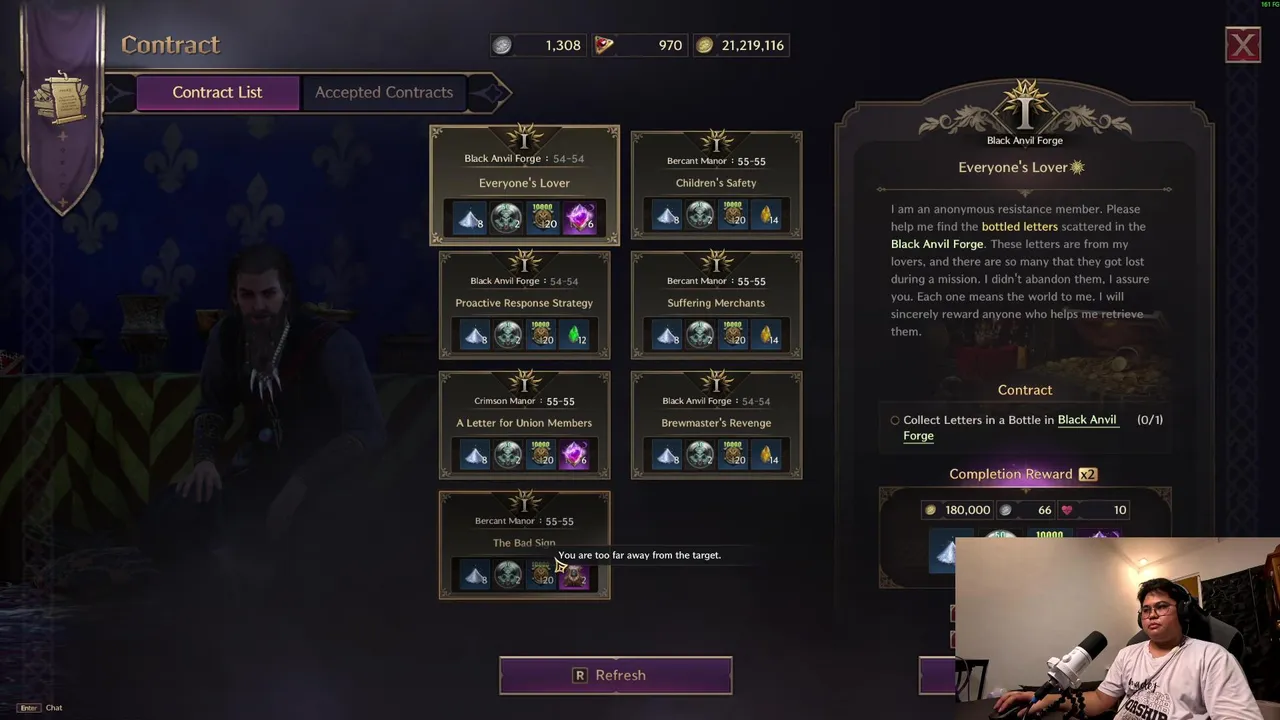The width and height of the screenshot is (1280, 720).
Task: Click the right arrow beside Accepted Contracts tab
Action: (491, 93)
